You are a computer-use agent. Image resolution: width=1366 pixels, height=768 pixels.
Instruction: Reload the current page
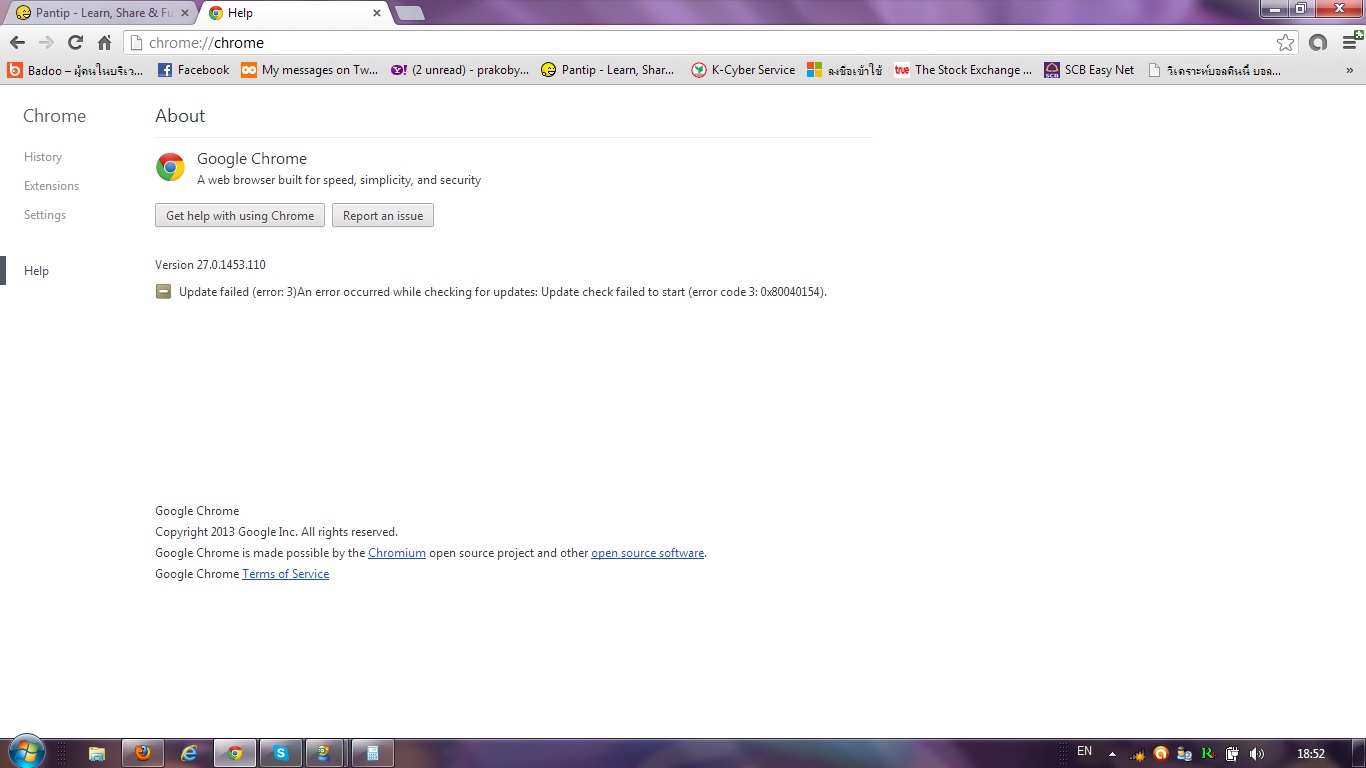point(75,43)
